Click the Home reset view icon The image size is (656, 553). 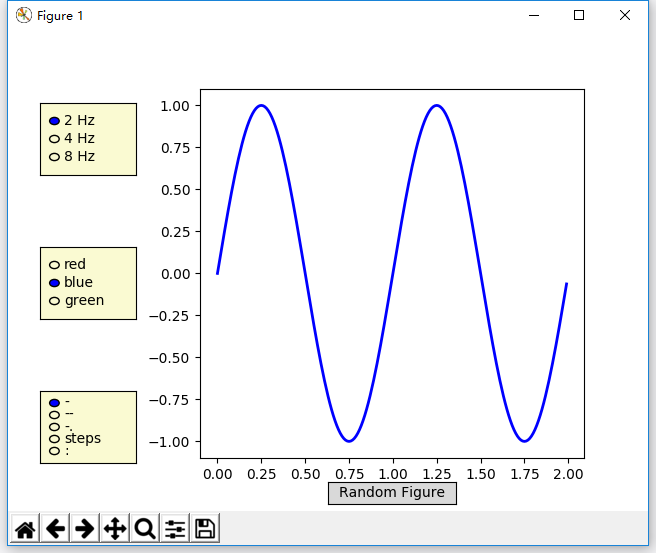point(25,529)
